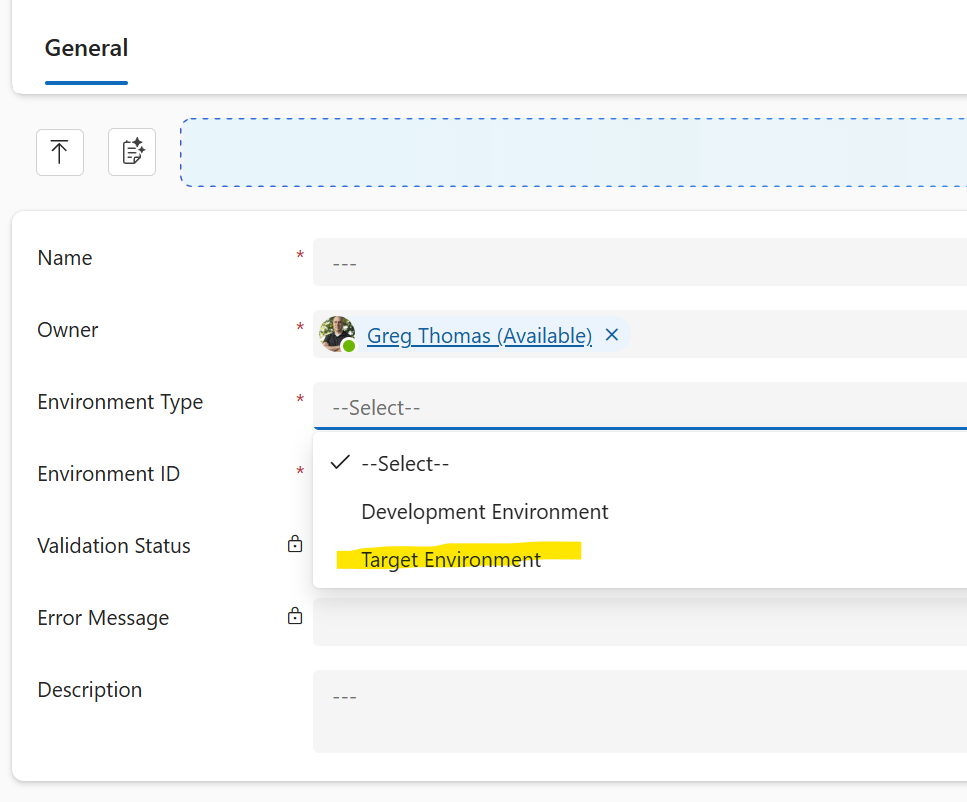
Task: Remove Greg Thomas as owner
Action: tap(612, 335)
